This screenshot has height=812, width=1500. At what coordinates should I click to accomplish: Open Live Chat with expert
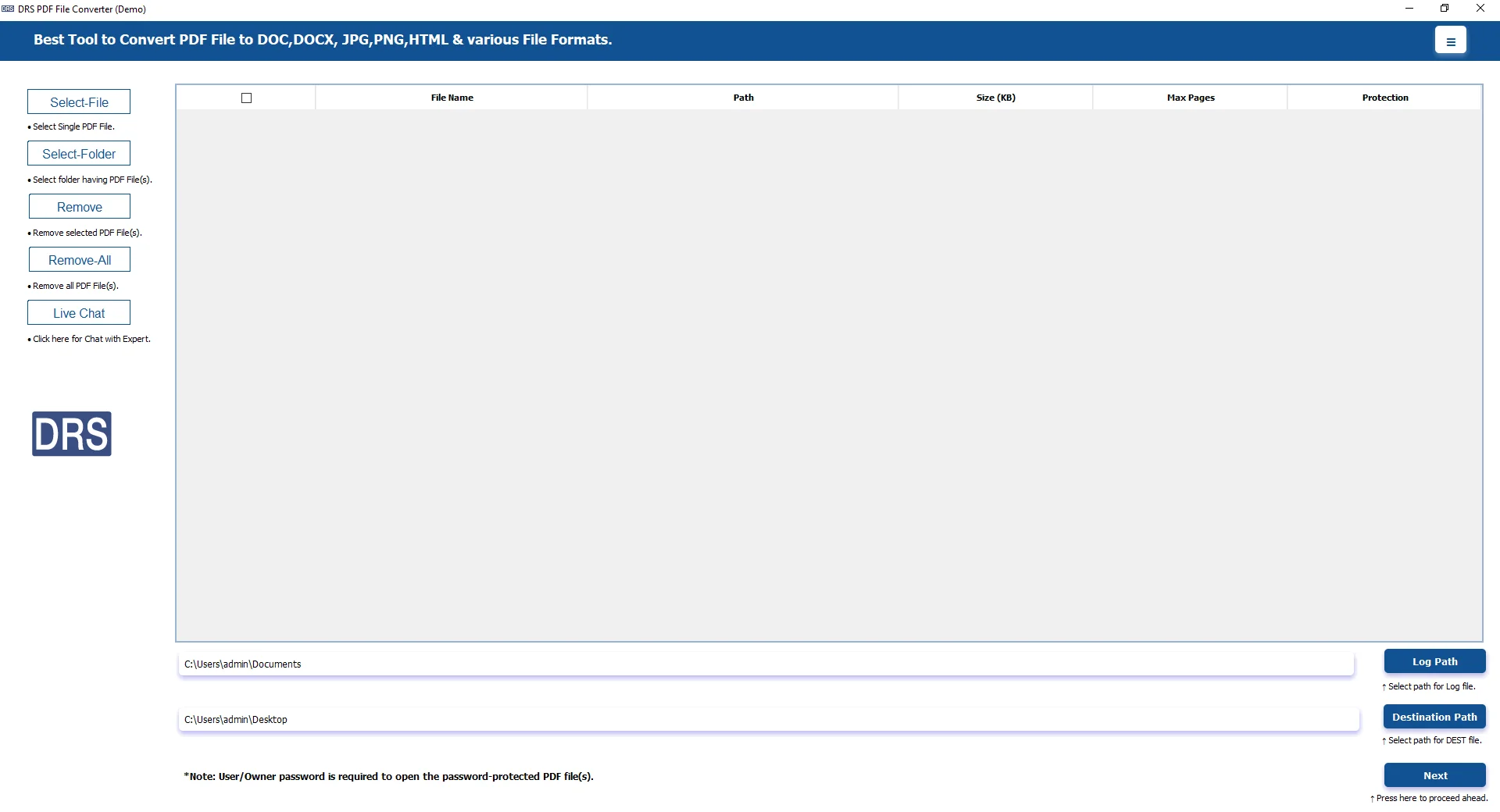[x=79, y=313]
